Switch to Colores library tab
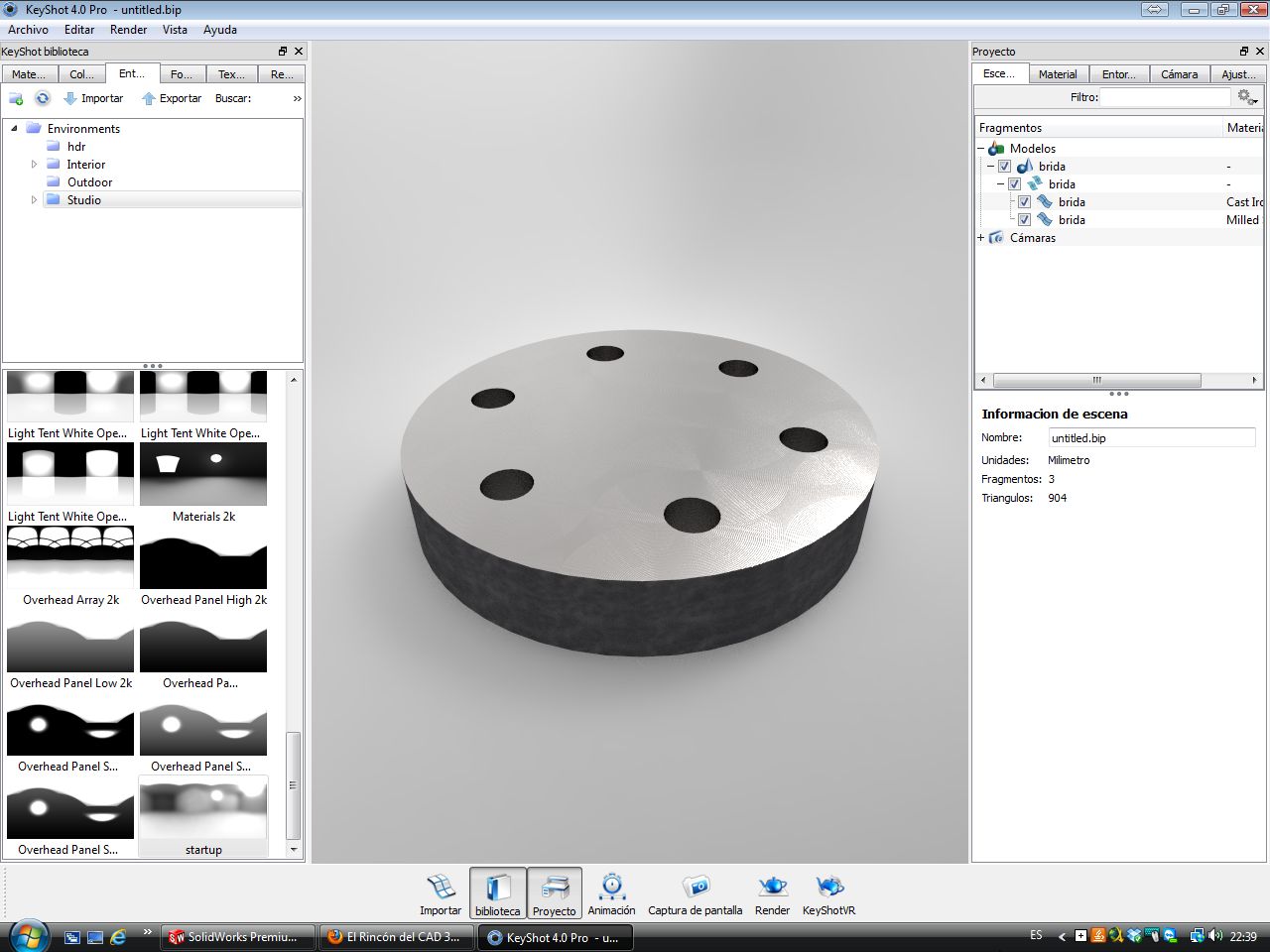 81,74
